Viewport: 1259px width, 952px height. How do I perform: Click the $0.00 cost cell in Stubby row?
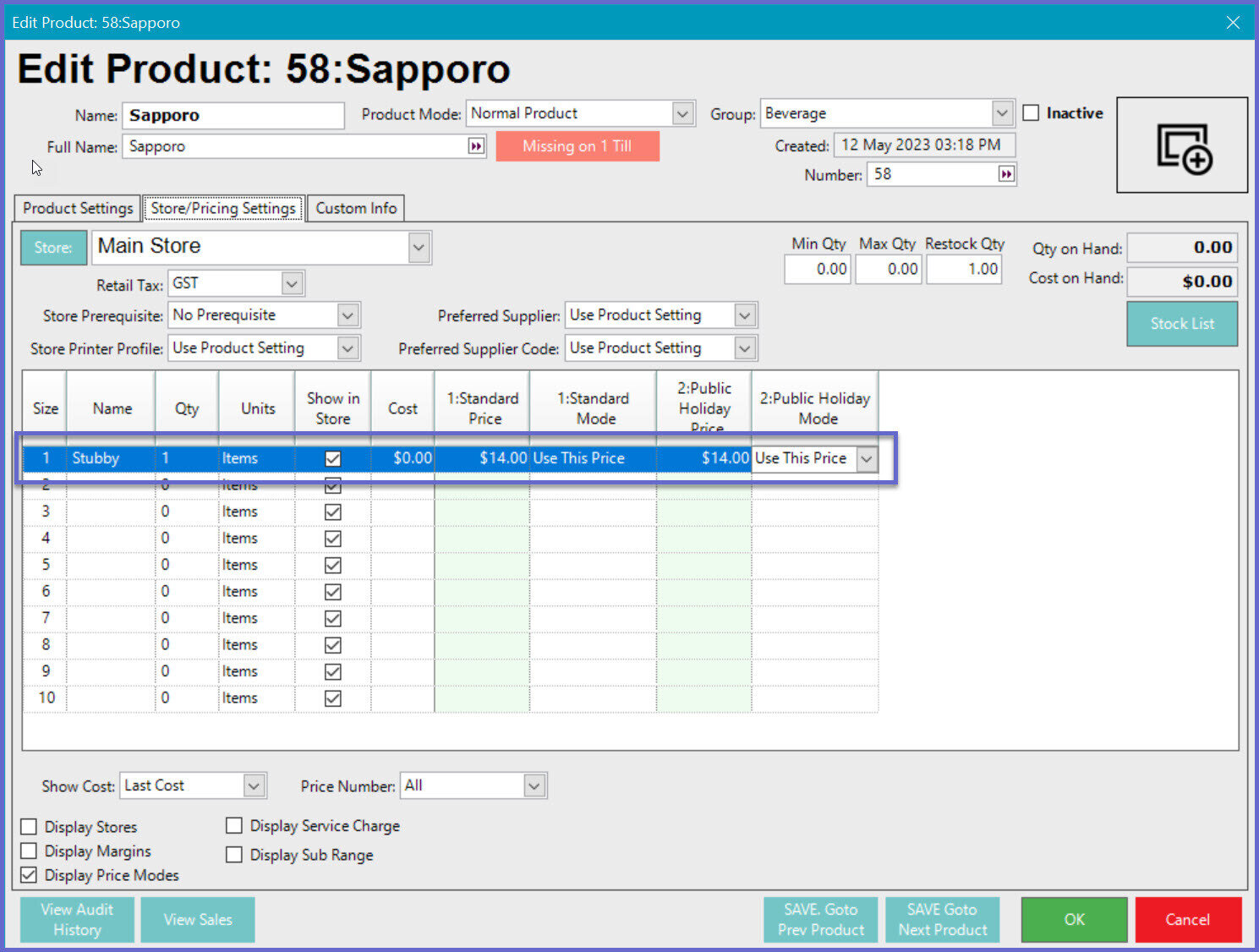coord(402,458)
